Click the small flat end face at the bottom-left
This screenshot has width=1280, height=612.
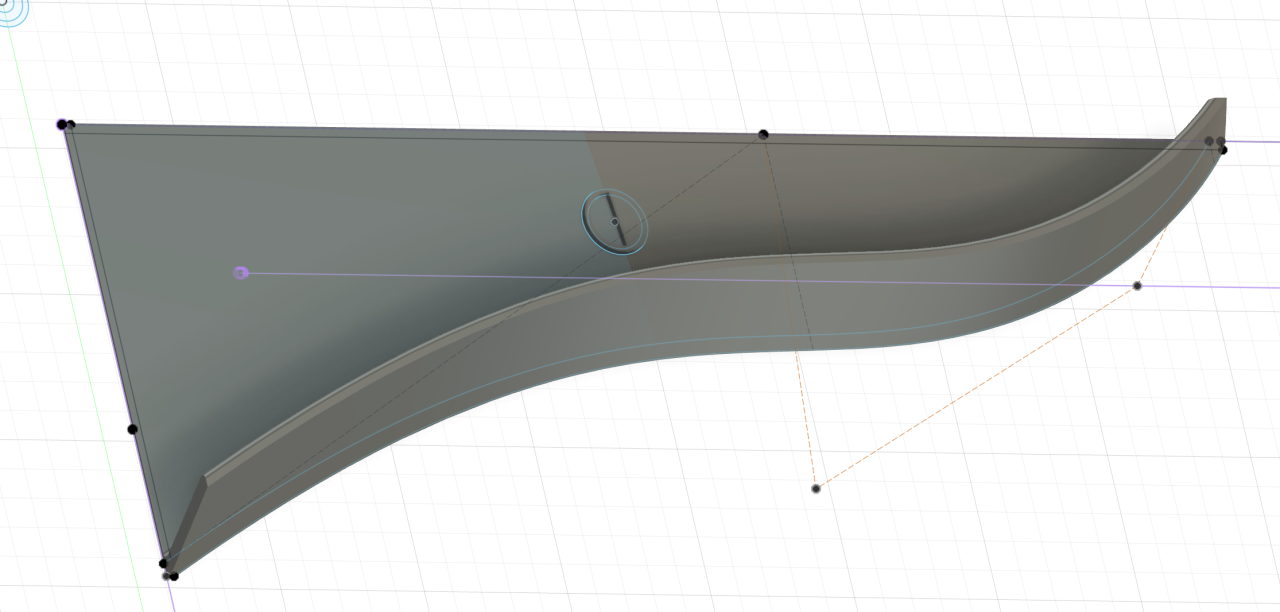tap(193, 510)
